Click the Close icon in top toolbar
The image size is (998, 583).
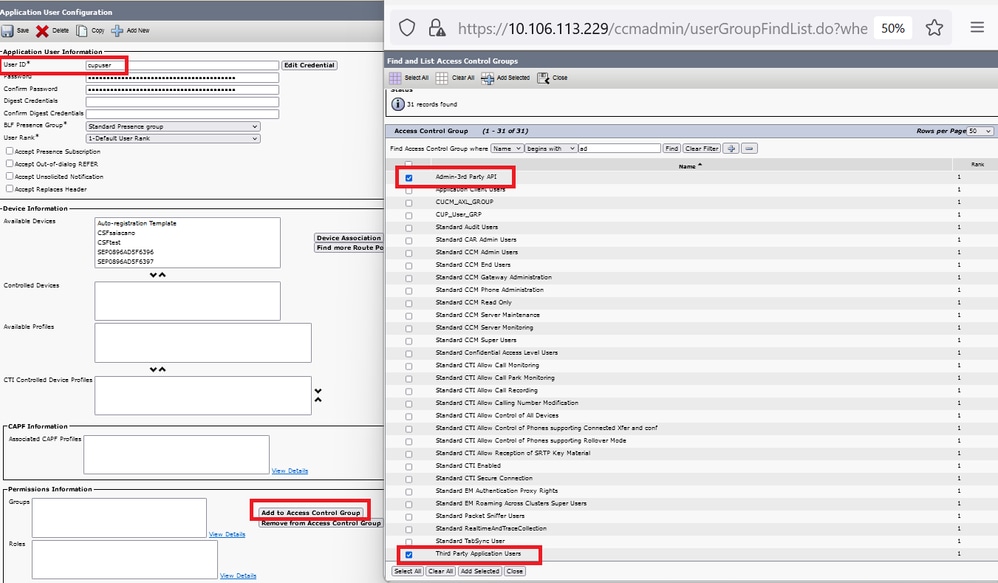pos(543,78)
